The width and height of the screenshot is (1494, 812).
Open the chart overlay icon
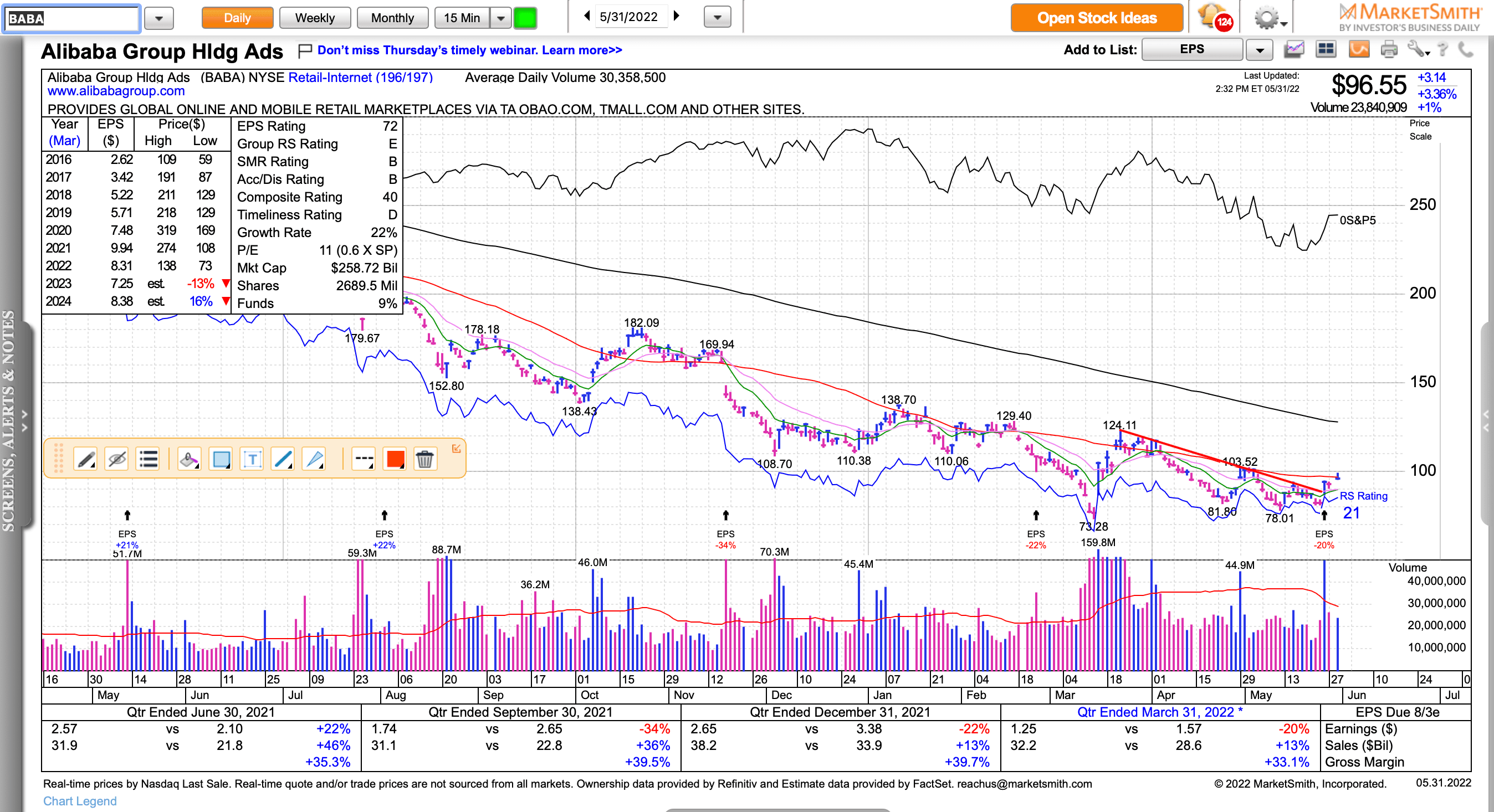click(1294, 50)
